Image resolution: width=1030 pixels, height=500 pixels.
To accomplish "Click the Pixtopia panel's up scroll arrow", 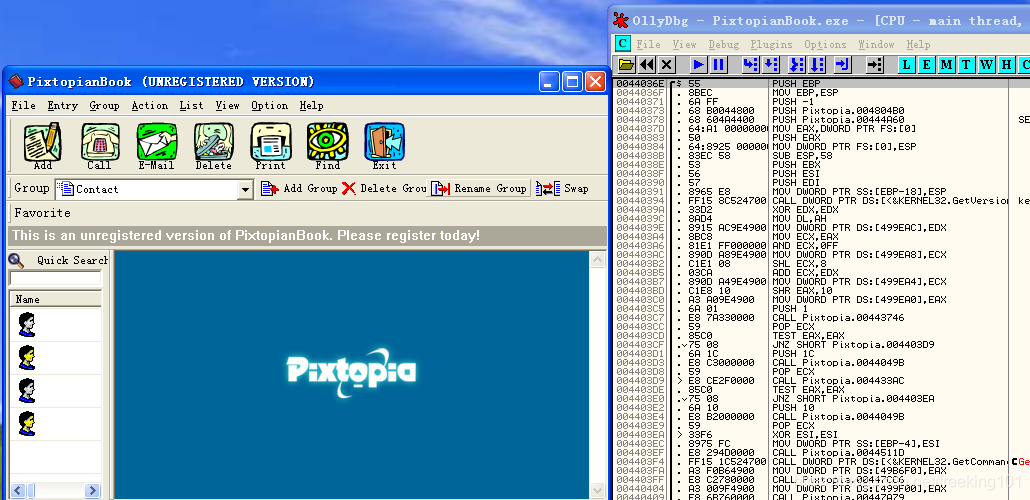I will [597, 260].
